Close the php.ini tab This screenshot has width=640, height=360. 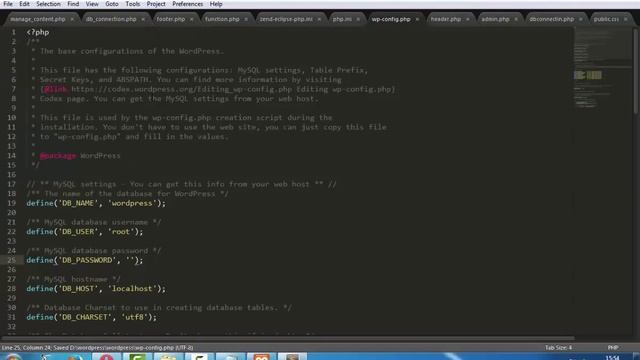(358, 19)
